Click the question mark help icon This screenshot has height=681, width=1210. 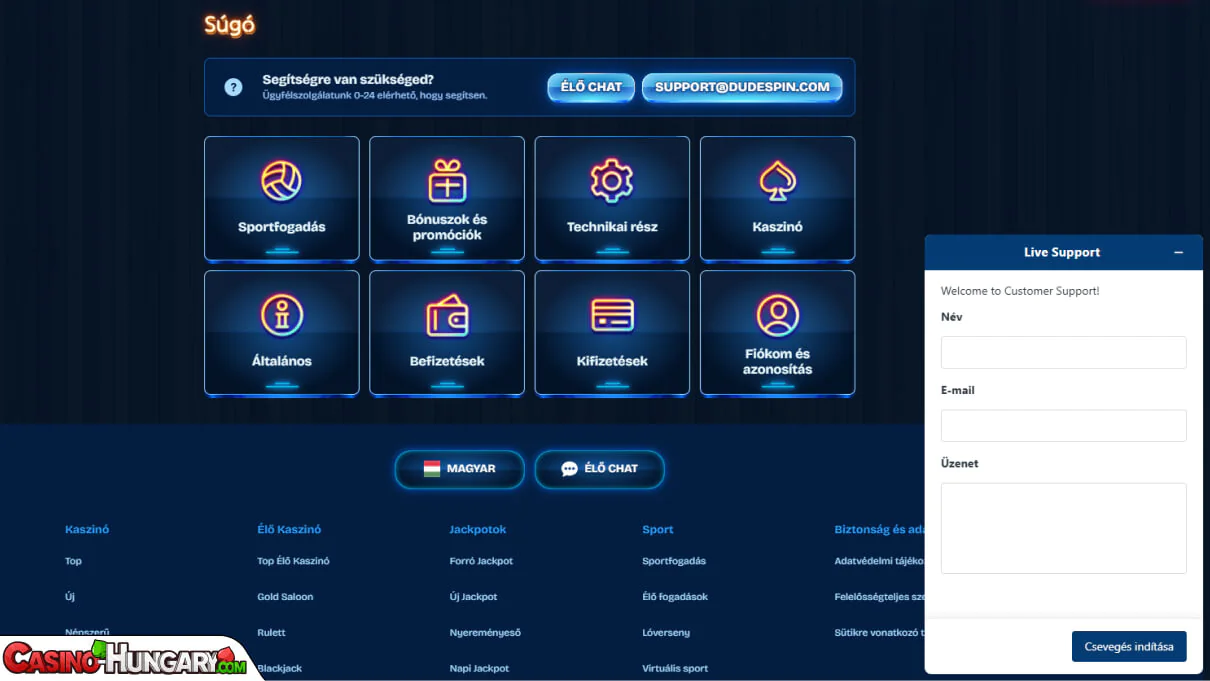tap(233, 87)
